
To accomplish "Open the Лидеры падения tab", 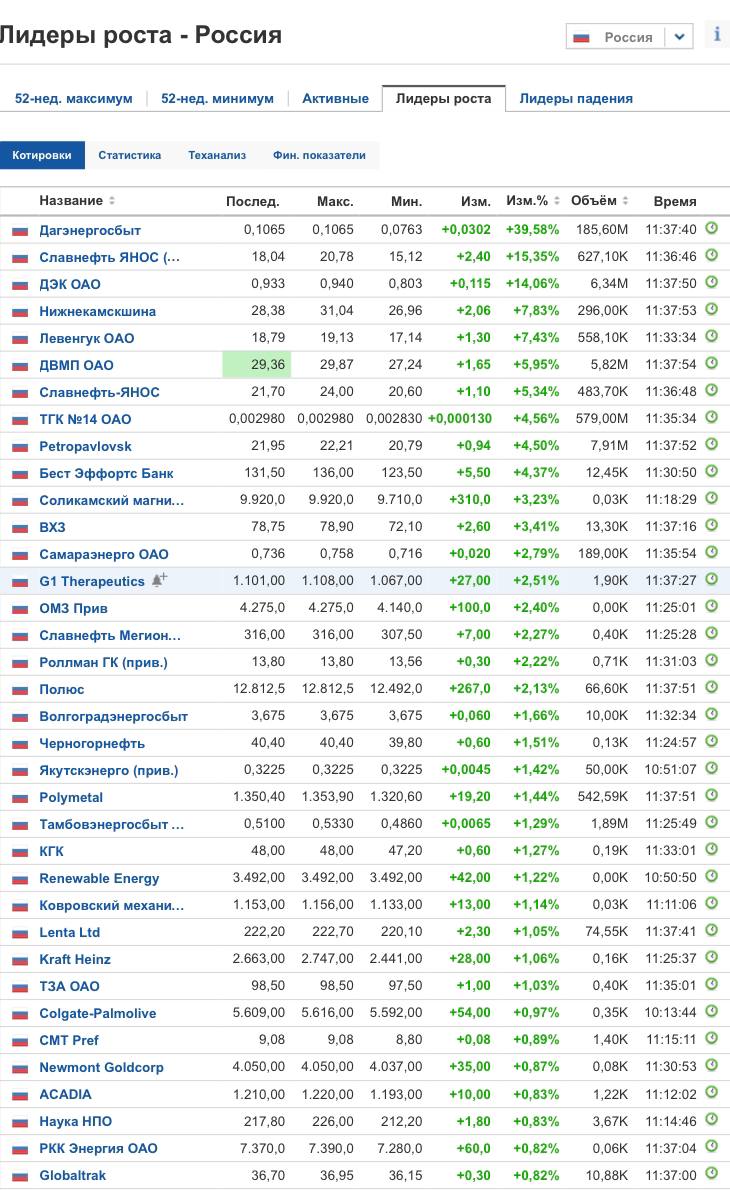I will pyautogui.click(x=576, y=99).
